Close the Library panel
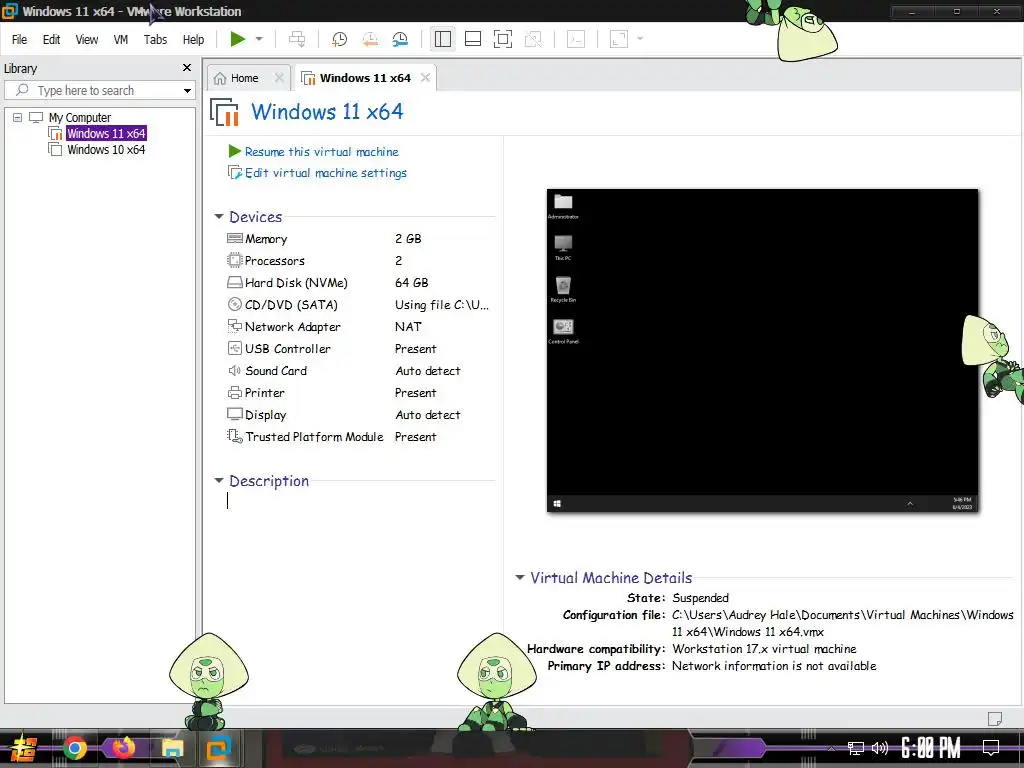This screenshot has height=768, width=1024. [187, 68]
